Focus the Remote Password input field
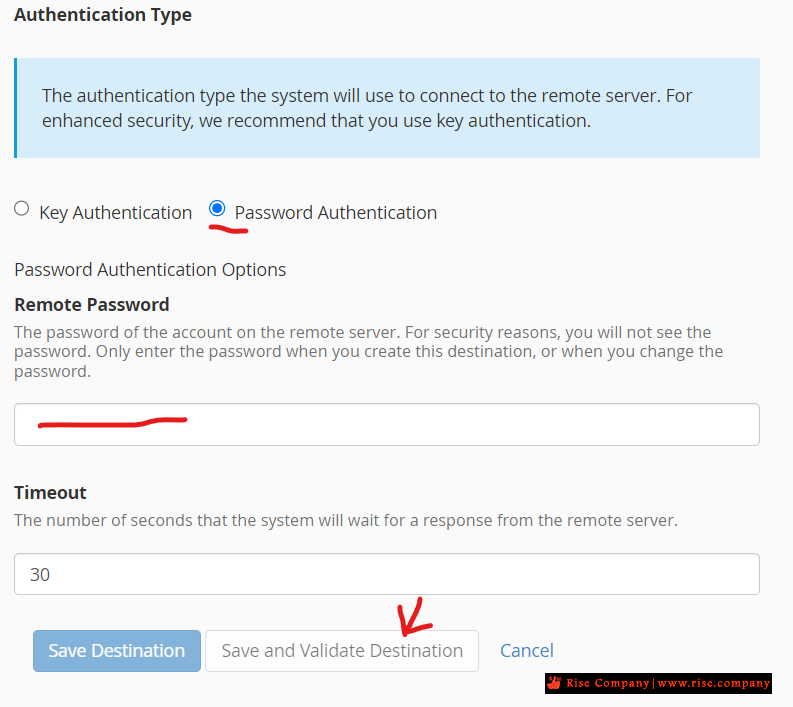 387,424
